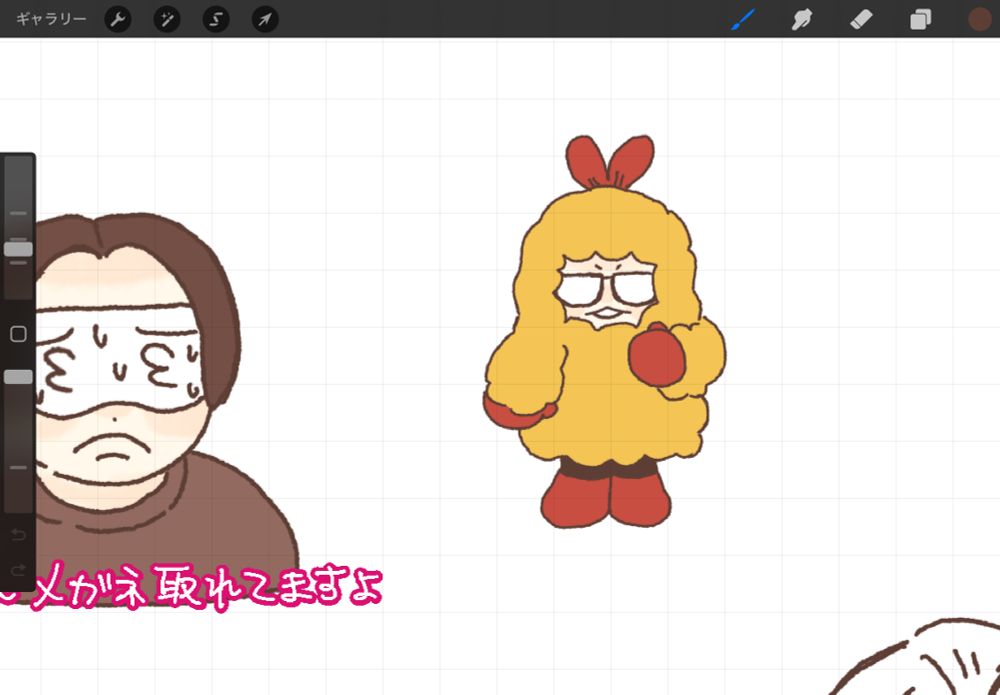Open the Layers panel
1000x695 pixels.
(920, 20)
